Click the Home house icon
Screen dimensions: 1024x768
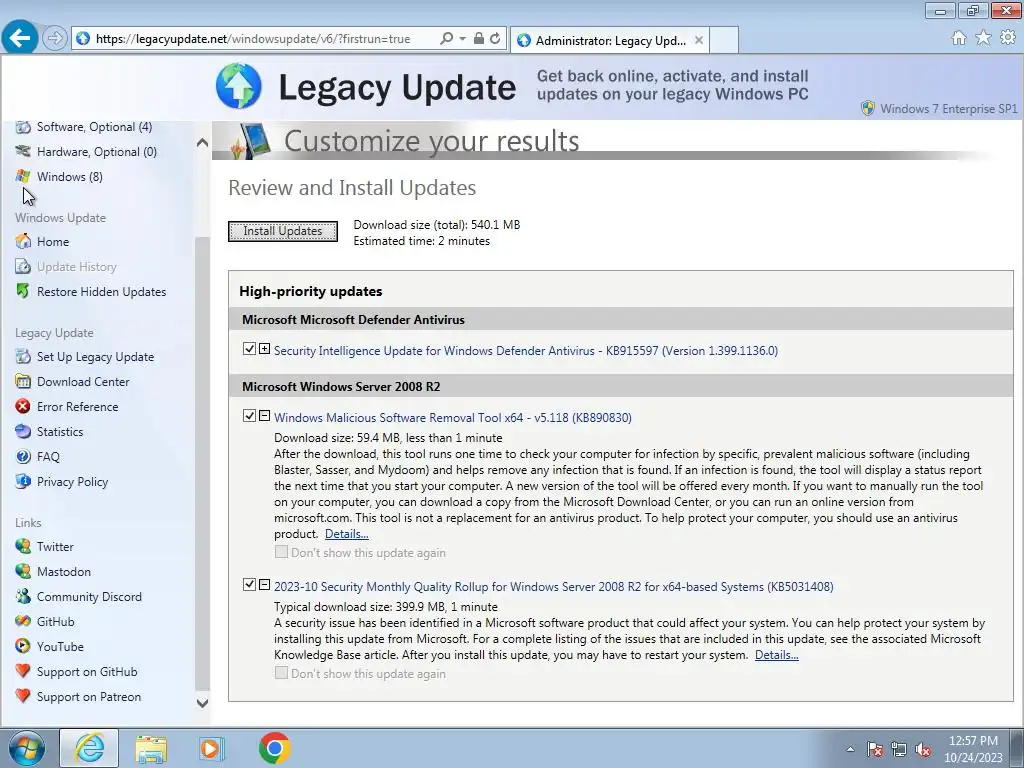(23, 242)
